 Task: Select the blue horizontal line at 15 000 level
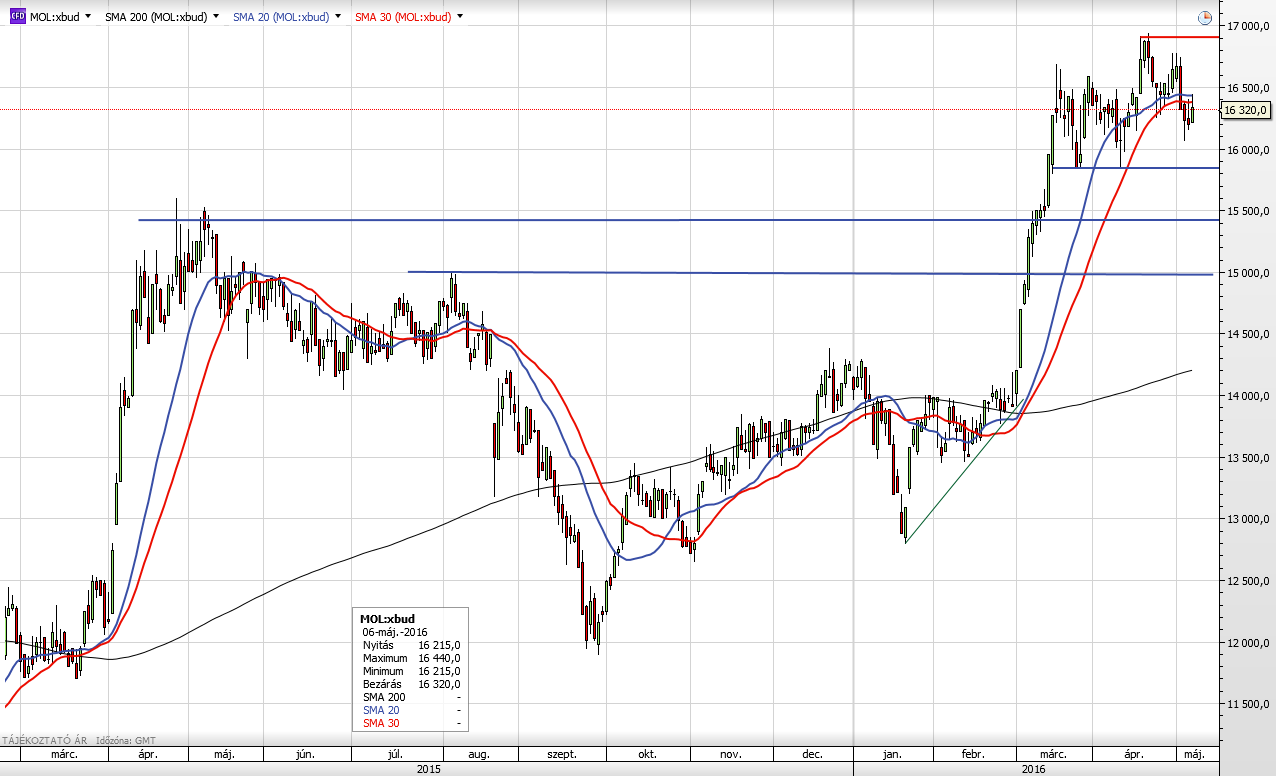[810, 273]
